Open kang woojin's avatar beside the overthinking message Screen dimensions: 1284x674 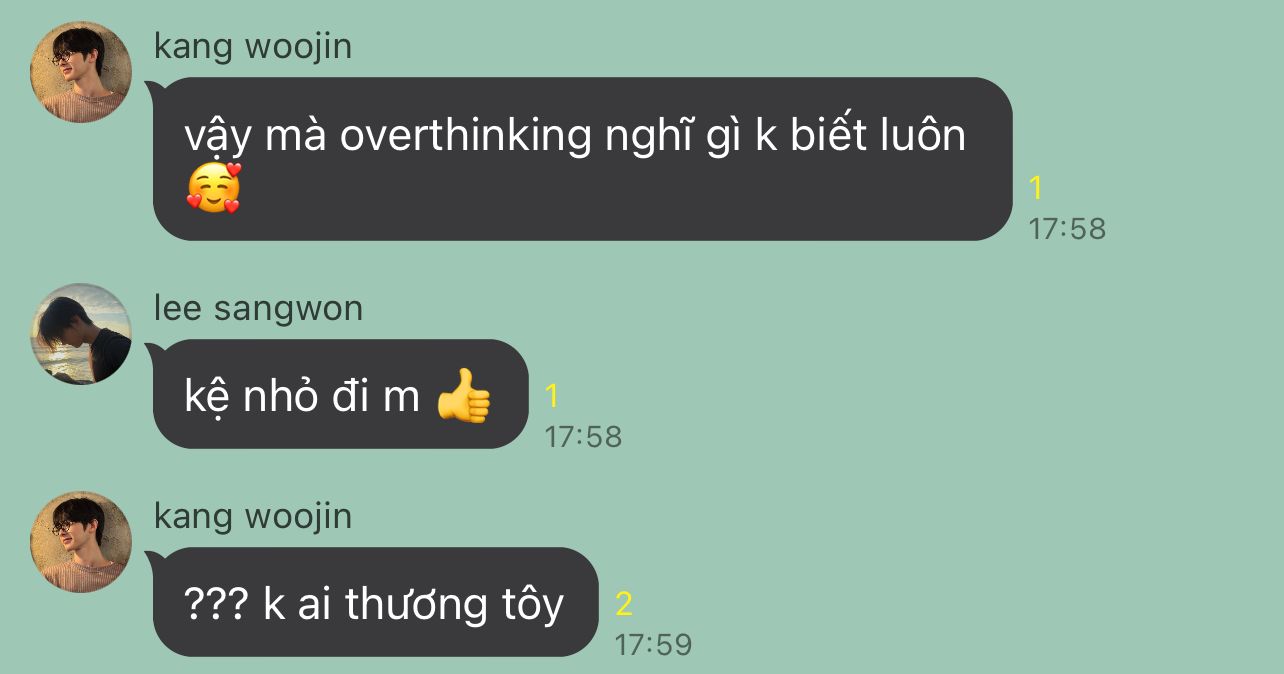point(81,72)
